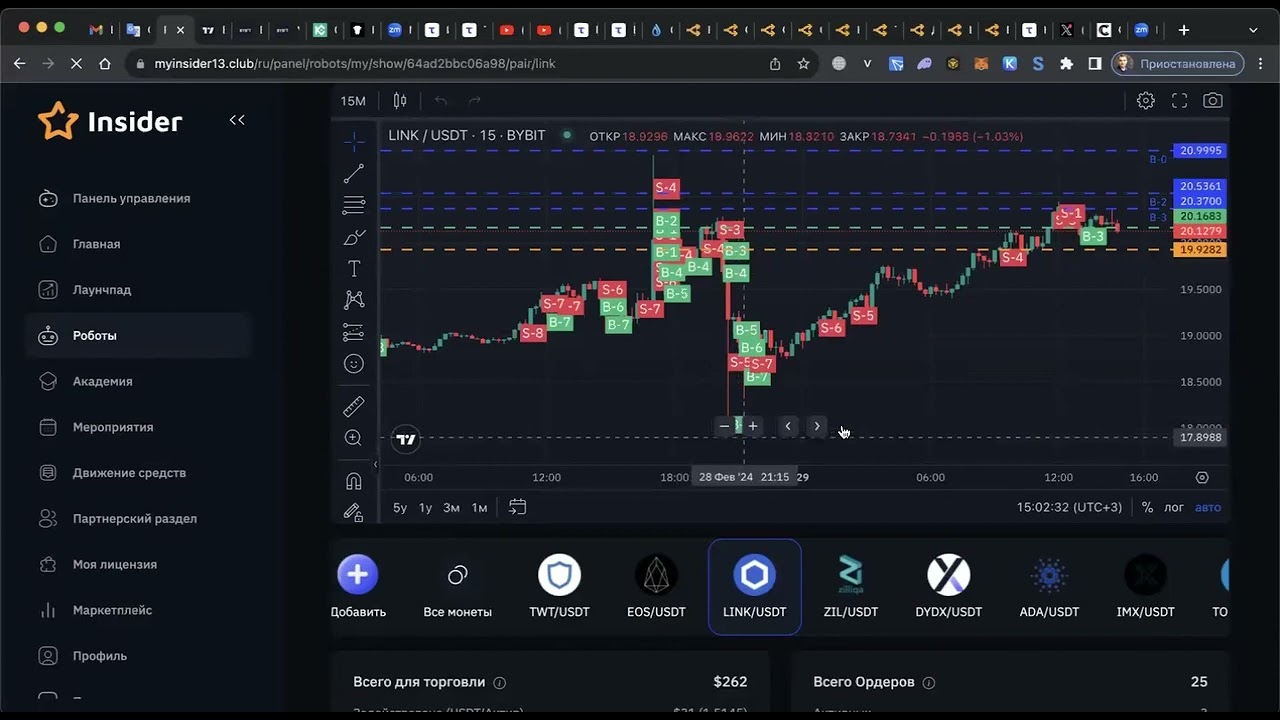Select the crosshair cursor tool
Image resolution: width=1280 pixels, height=720 pixels.
[354, 142]
